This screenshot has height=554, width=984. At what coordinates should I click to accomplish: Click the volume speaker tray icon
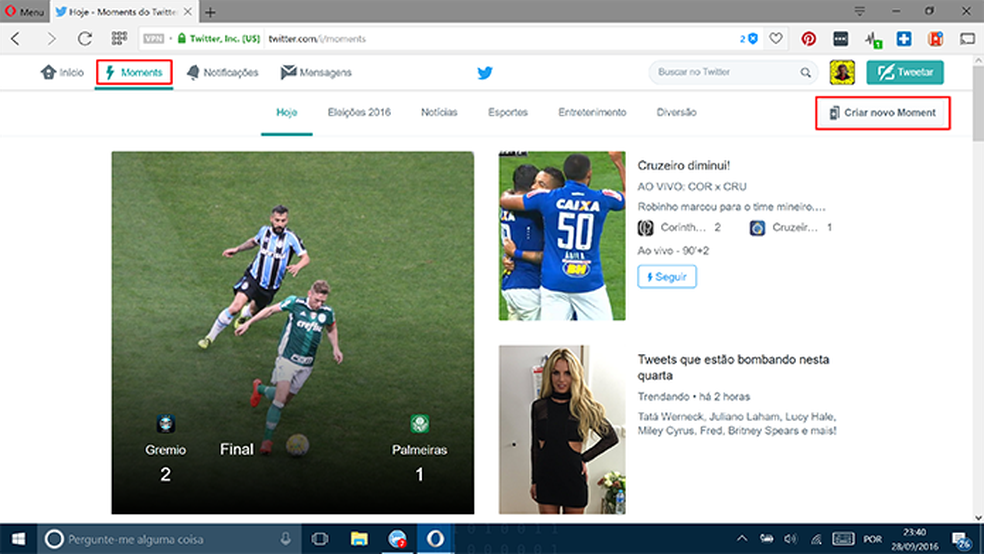pos(791,538)
